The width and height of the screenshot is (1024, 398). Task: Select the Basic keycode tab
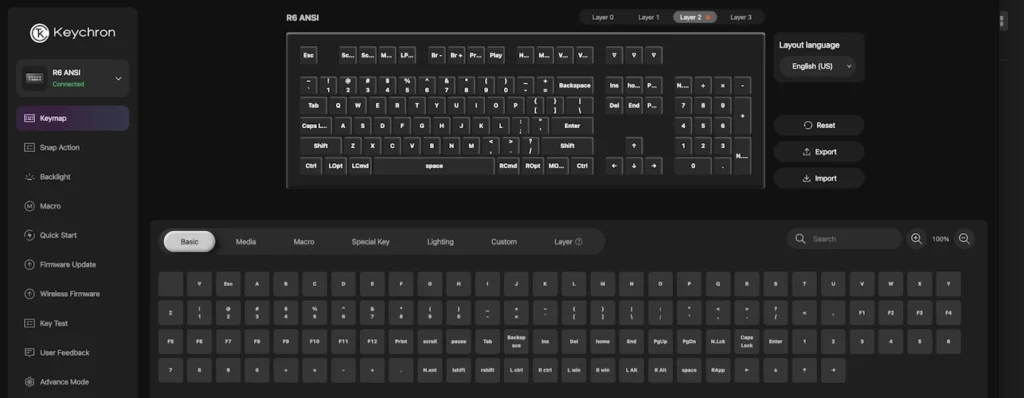(x=189, y=242)
